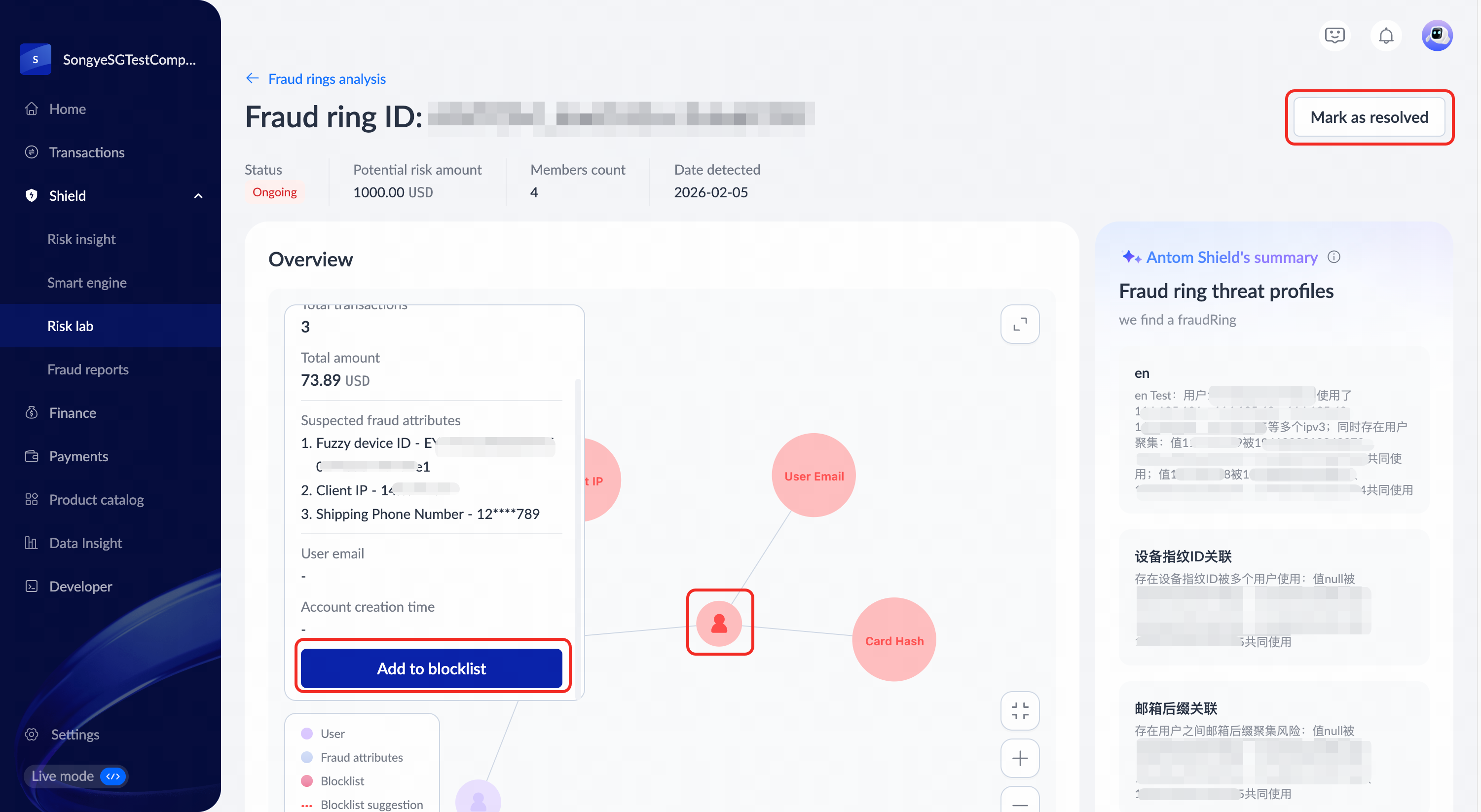Go to Fraud reports section
Screen dimensions: 1481x812
click(88, 369)
